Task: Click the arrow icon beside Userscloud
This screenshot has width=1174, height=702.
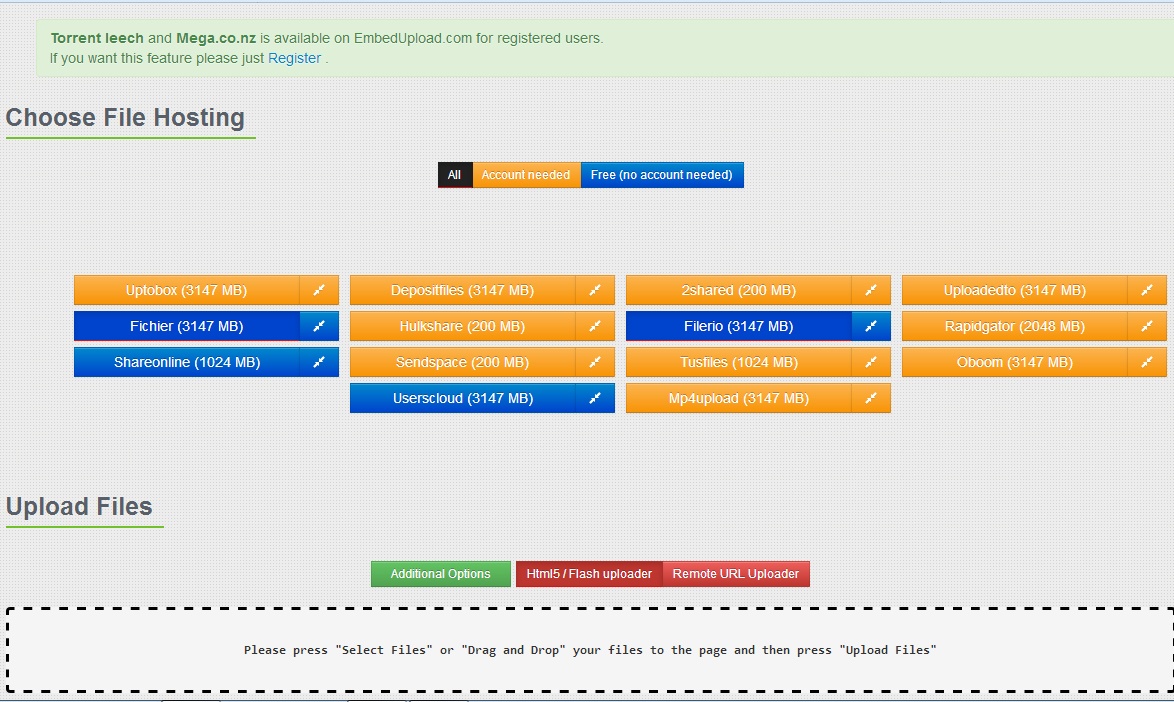Action: [596, 397]
